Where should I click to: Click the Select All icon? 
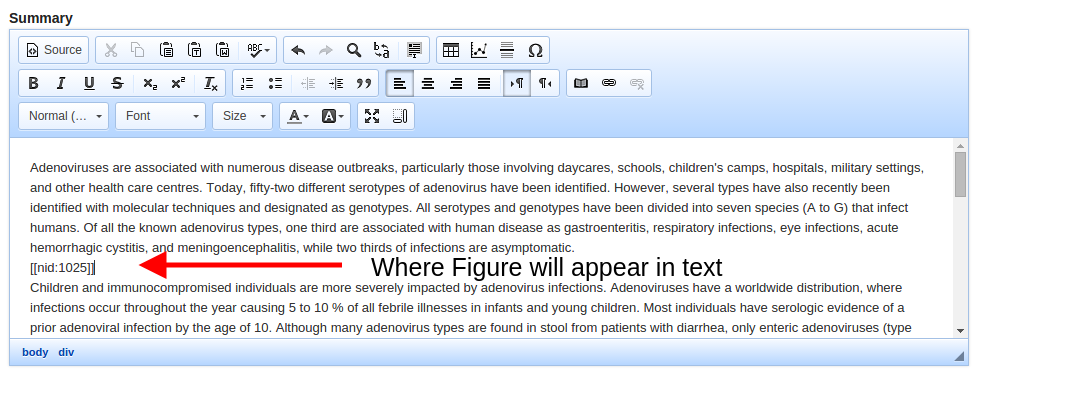(x=414, y=50)
